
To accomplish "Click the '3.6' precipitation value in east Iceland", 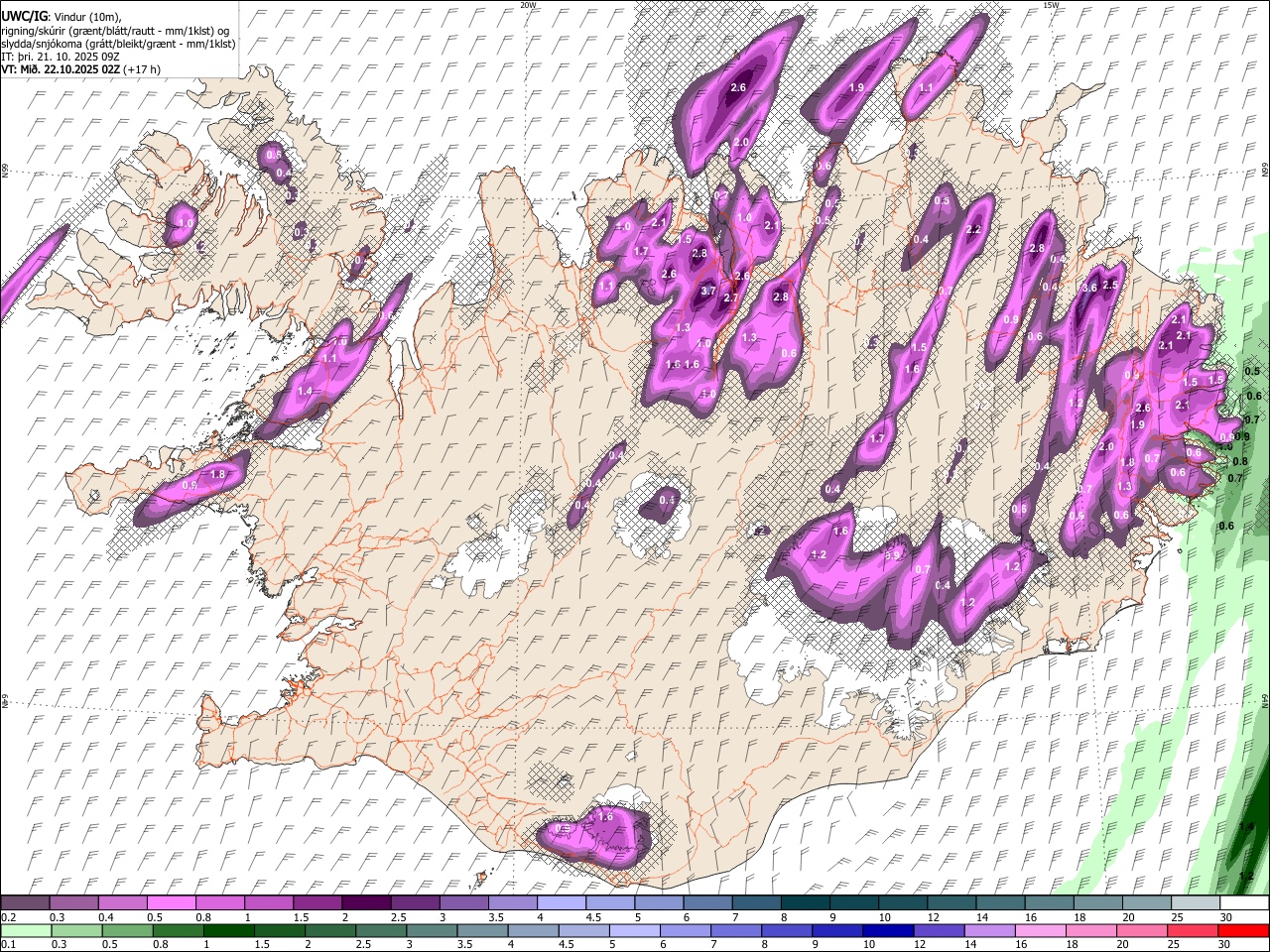I will [x=1089, y=288].
